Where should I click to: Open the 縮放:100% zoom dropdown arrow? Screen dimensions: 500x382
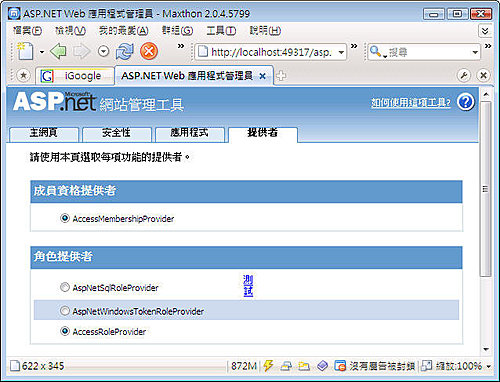[x=488, y=367]
